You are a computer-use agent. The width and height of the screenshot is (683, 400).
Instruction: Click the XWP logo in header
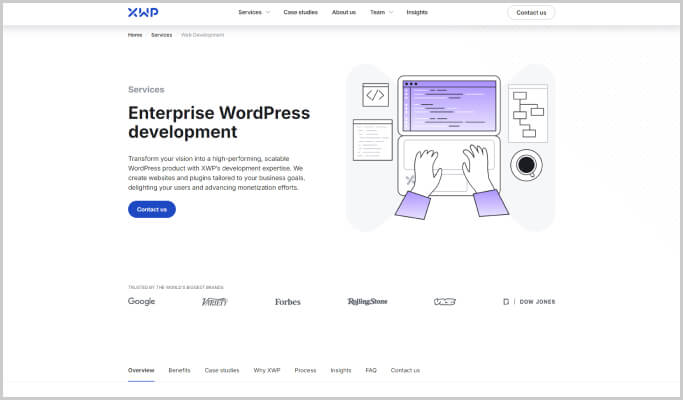143,13
